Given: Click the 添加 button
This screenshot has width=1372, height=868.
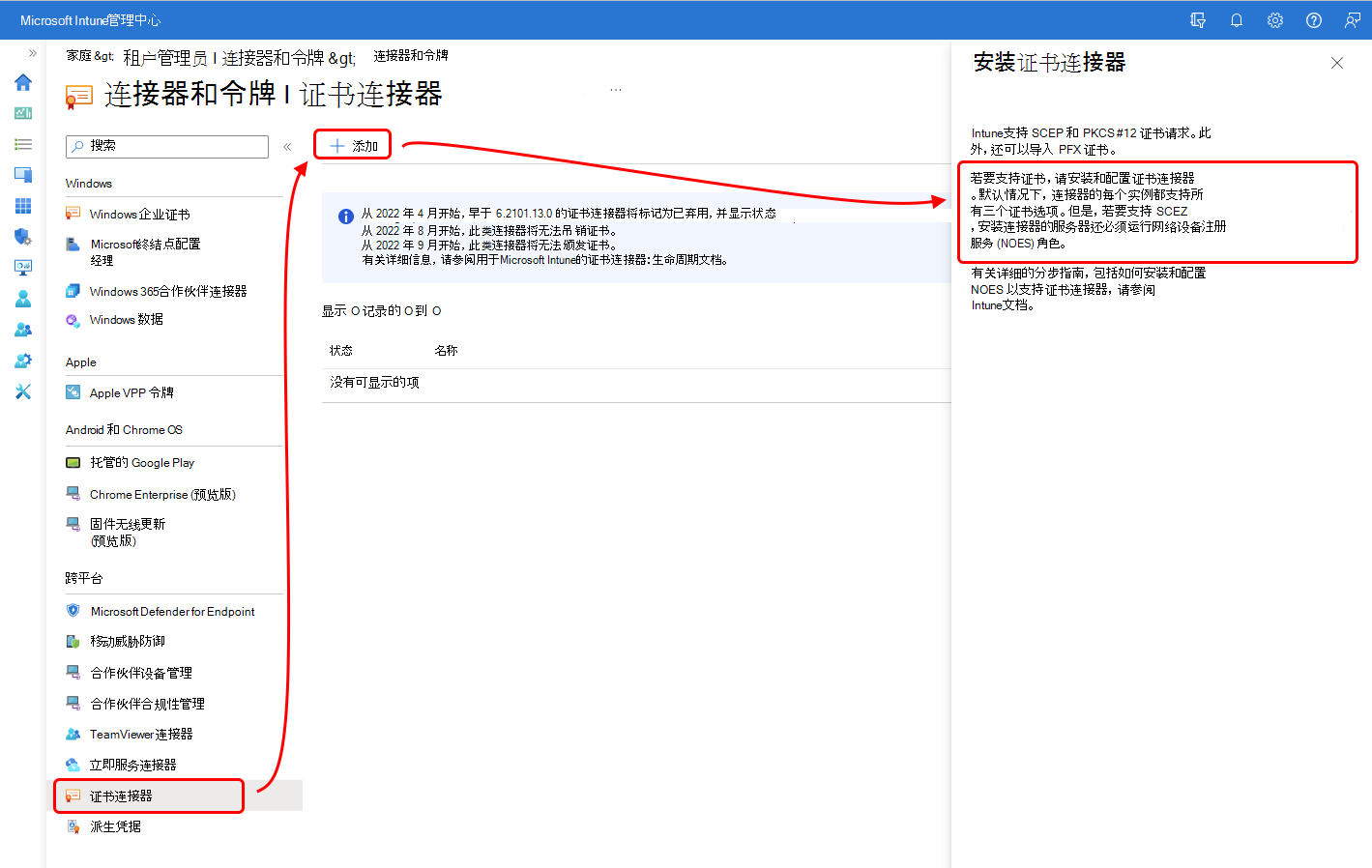Looking at the screenshot, I should (x=353, y=146).
